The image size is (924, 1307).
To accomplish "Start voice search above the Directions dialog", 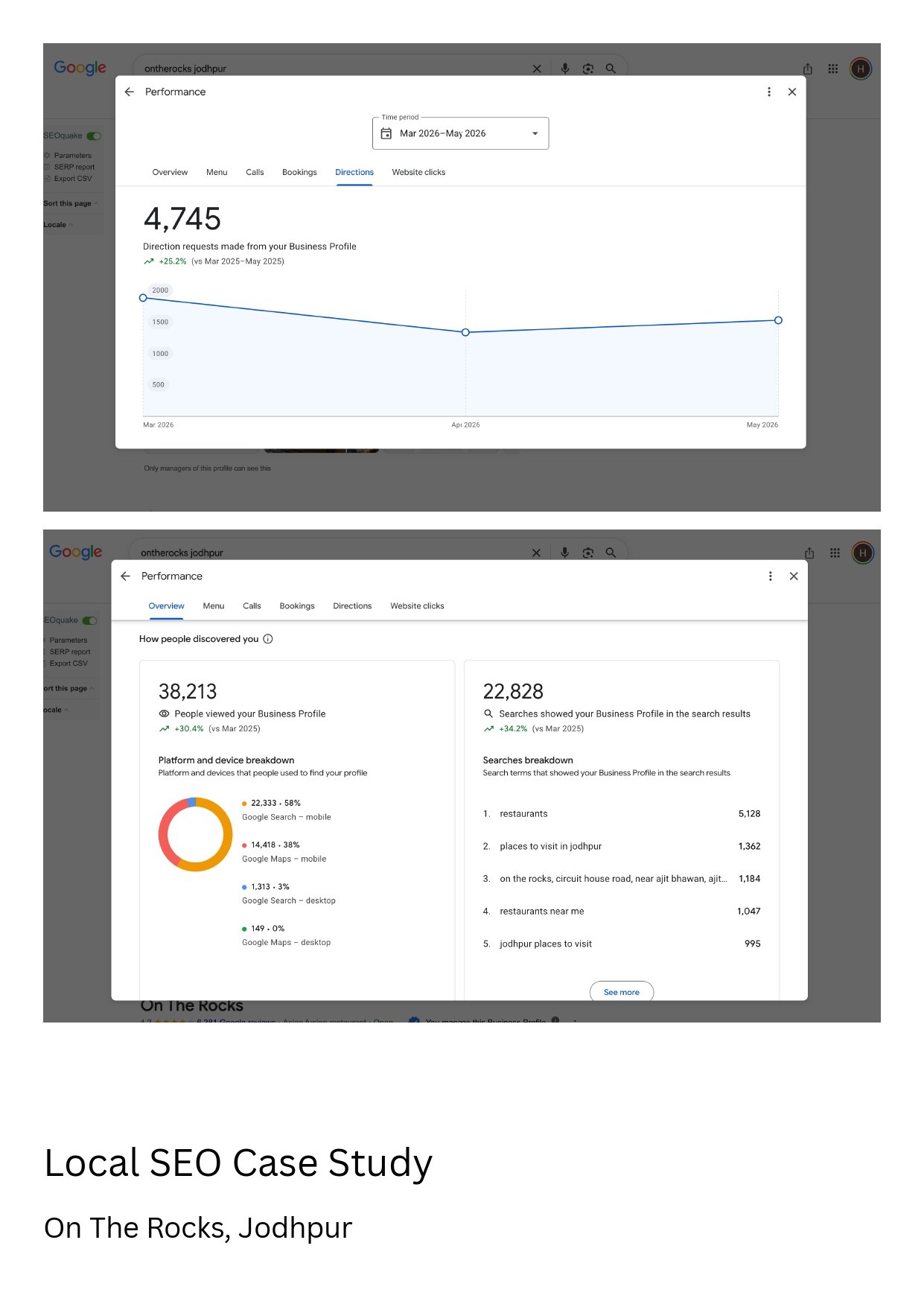I will click(x=565, y=69).
